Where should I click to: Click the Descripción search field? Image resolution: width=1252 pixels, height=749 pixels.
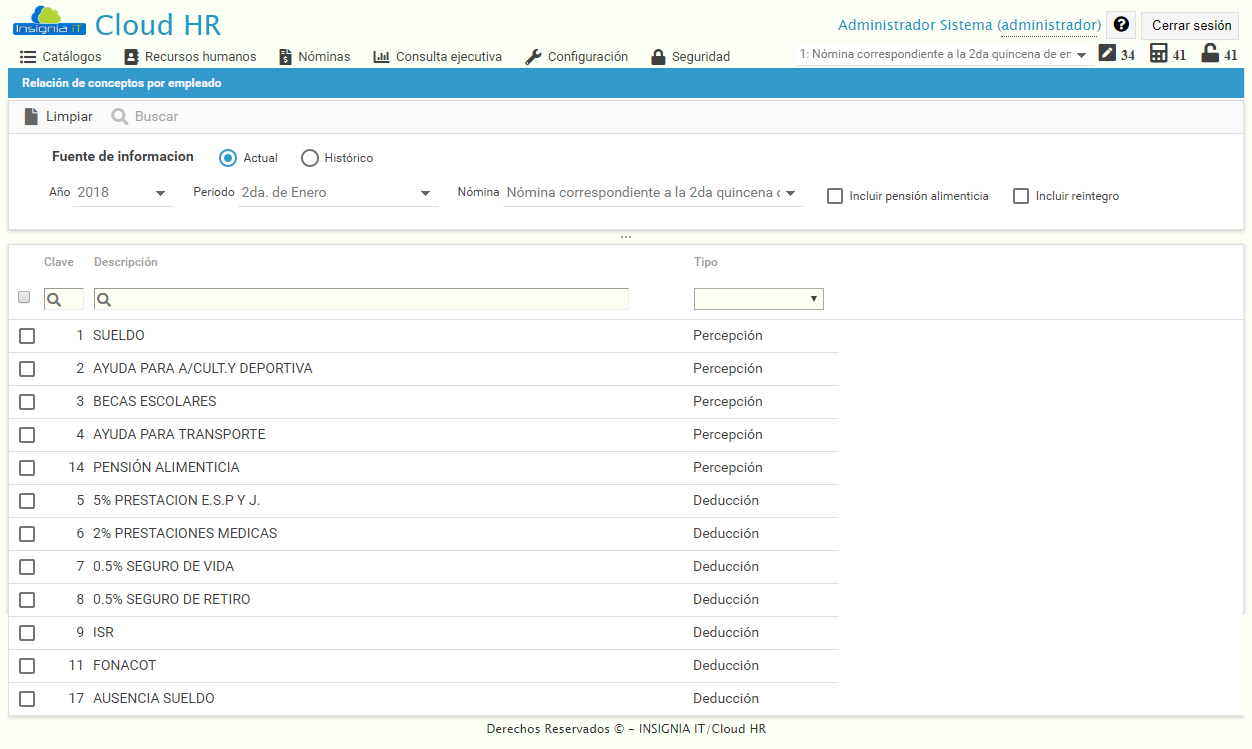[360, 298]
